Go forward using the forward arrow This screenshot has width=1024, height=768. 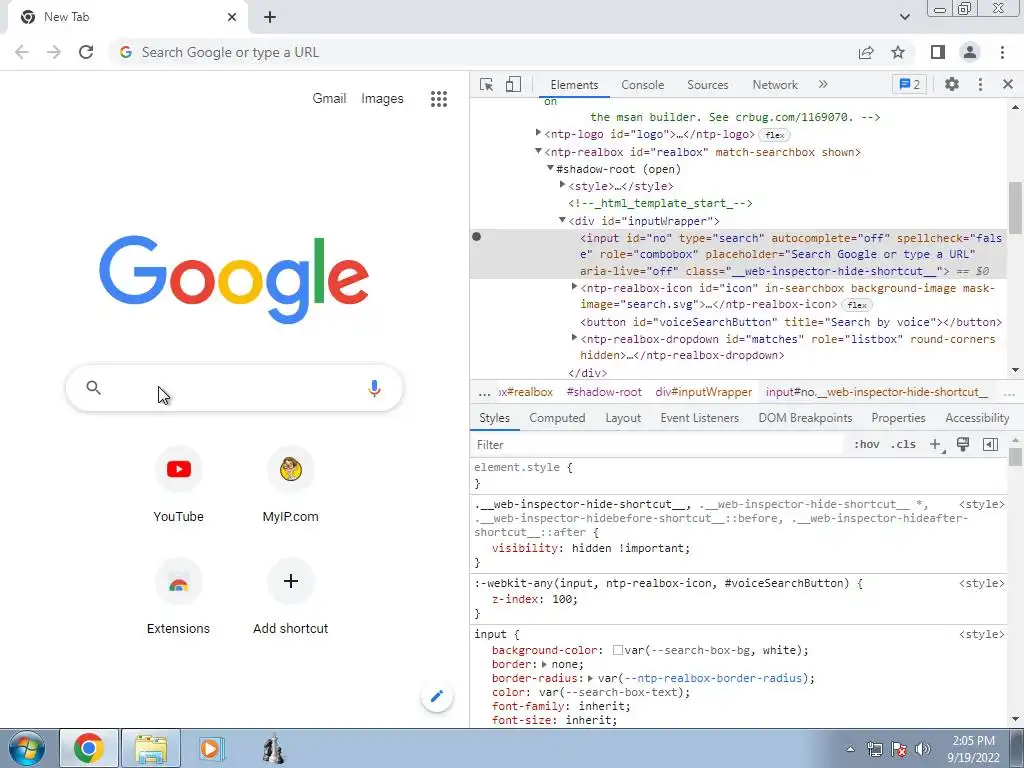click(54, 52)
